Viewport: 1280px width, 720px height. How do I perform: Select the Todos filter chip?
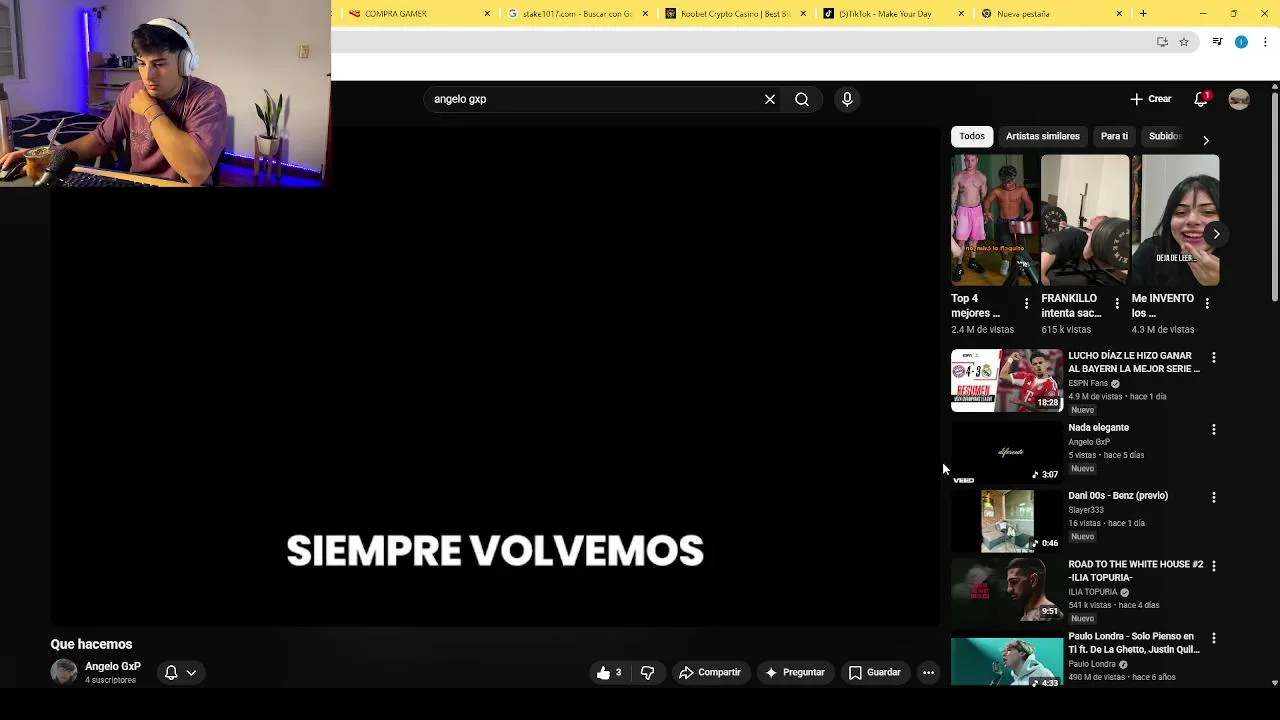point(972,136)
